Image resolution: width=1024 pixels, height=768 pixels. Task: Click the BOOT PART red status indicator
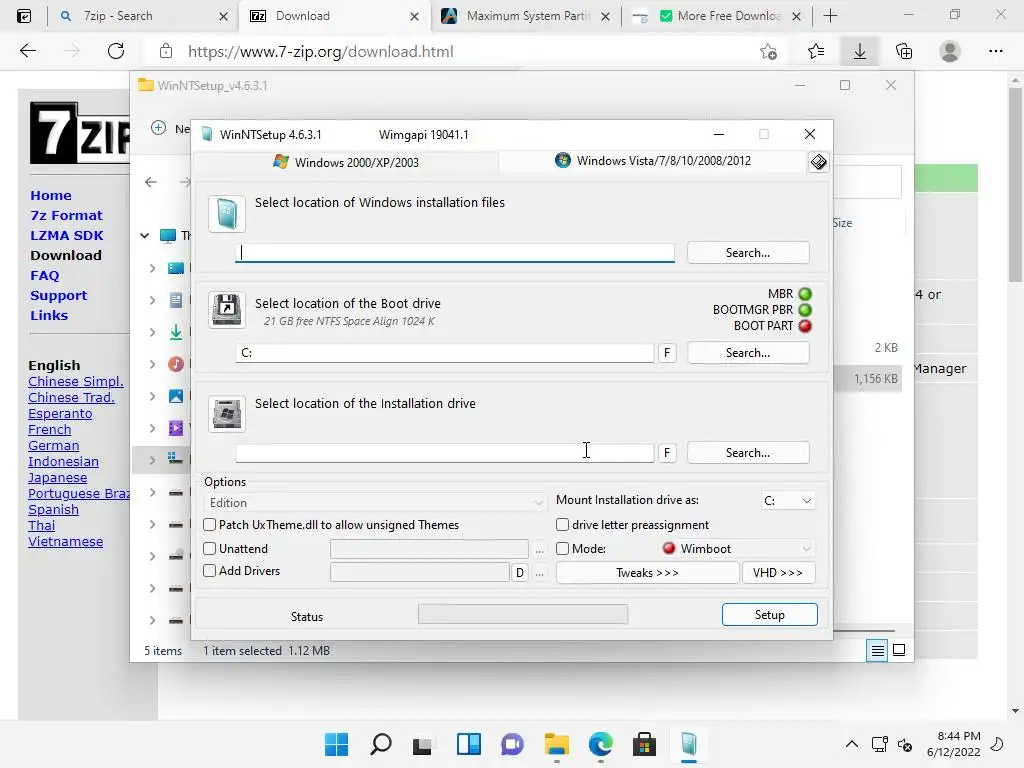(x=805, y=326)
